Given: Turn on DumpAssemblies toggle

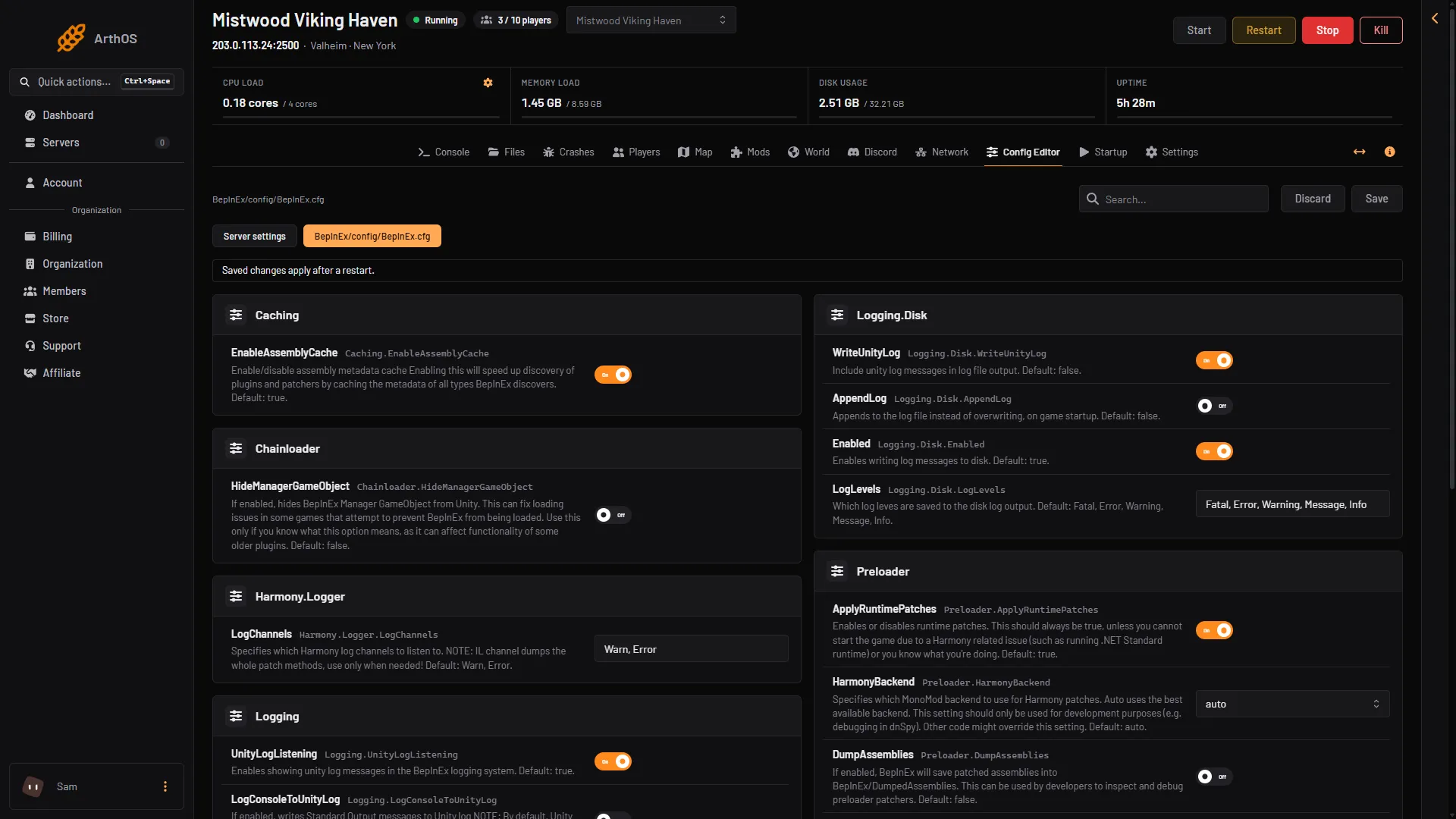Looking at the screenshot, I should (x=1214, y=777).
